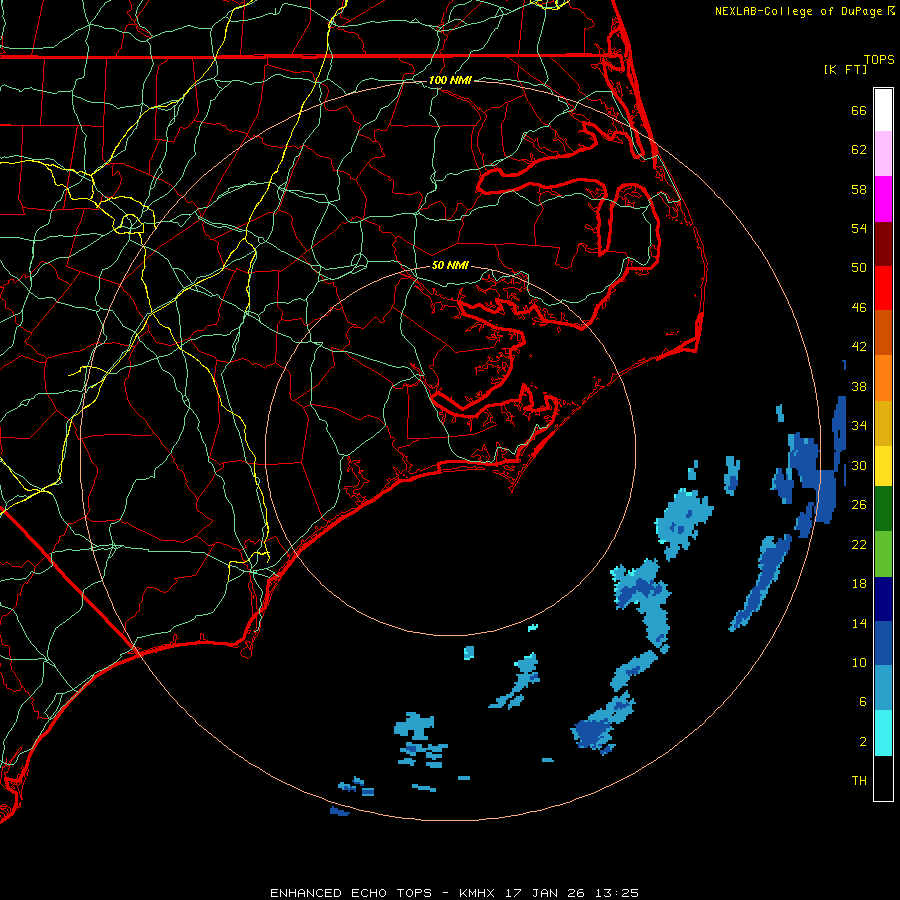Click the 'TOPS' legend title
The height and width of the screenshot is (900, 900).
879,59
